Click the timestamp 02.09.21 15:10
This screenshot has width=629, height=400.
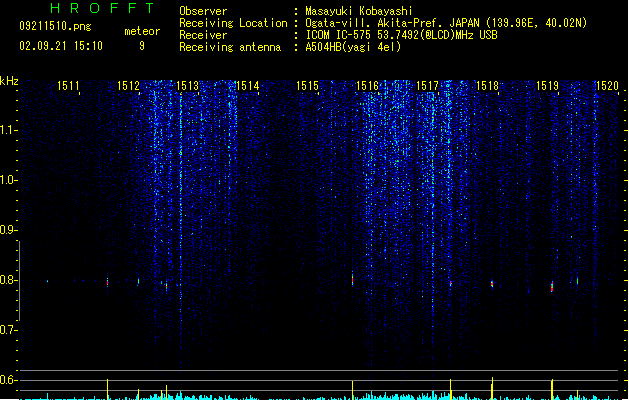point(61,46)
